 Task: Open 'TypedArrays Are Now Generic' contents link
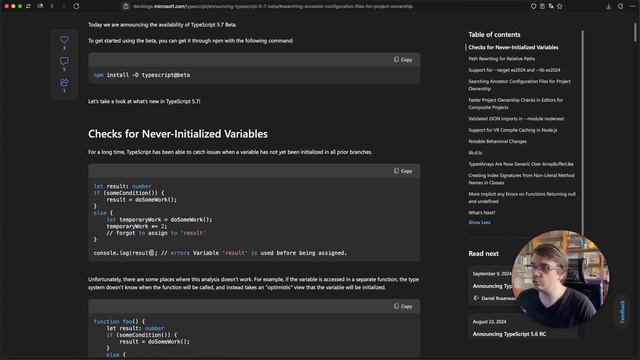point(521,164)
